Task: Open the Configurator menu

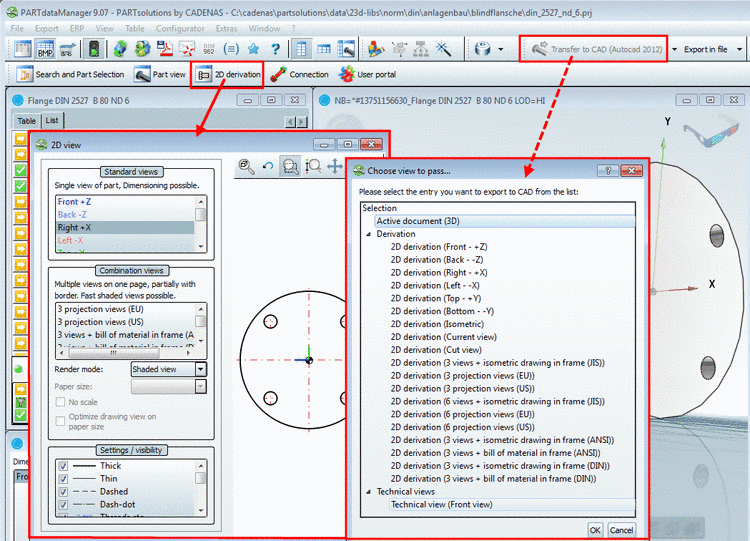Action: tap(180, 29)
